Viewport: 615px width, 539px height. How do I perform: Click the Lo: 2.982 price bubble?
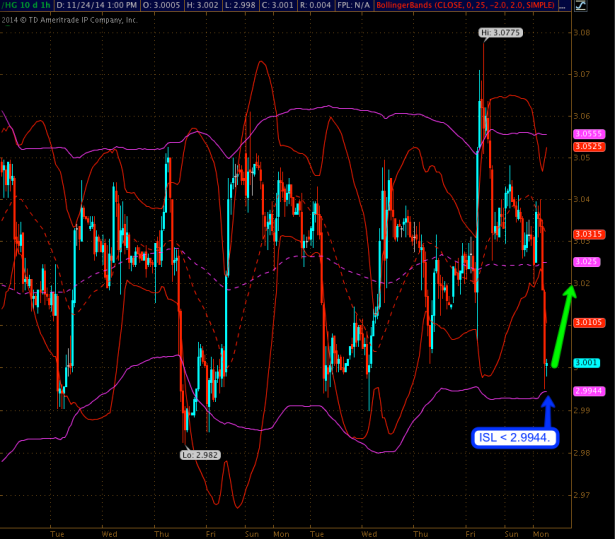coord(198,454)
